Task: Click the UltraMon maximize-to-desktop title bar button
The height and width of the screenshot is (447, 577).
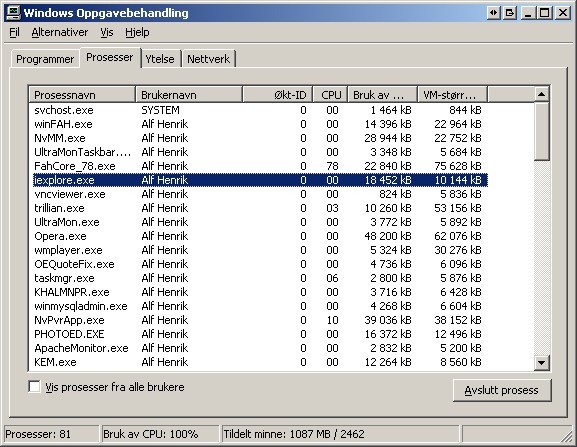Action: [x=510, y=13]
